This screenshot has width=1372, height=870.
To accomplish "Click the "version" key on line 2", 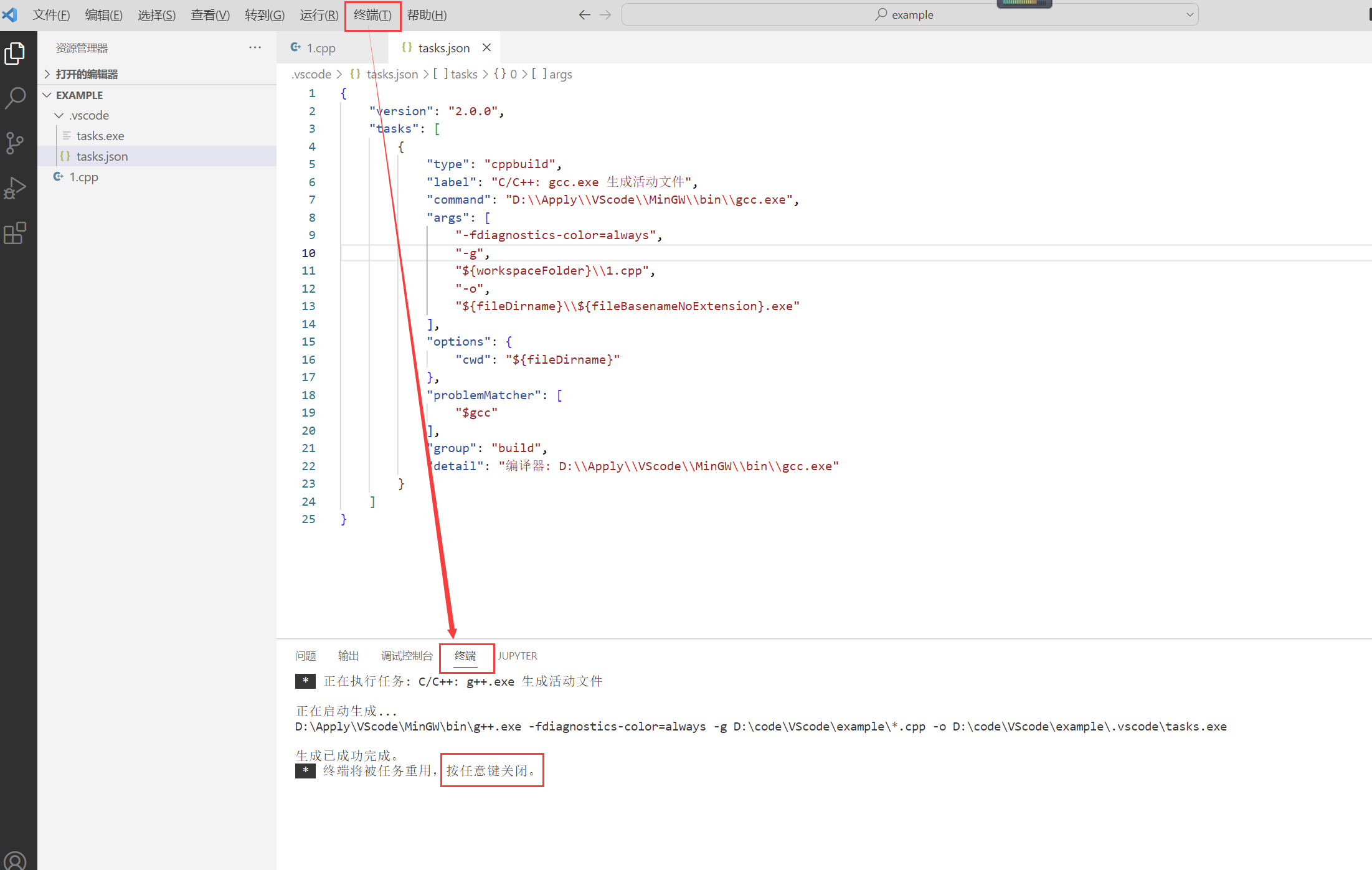I will point(401,111).
